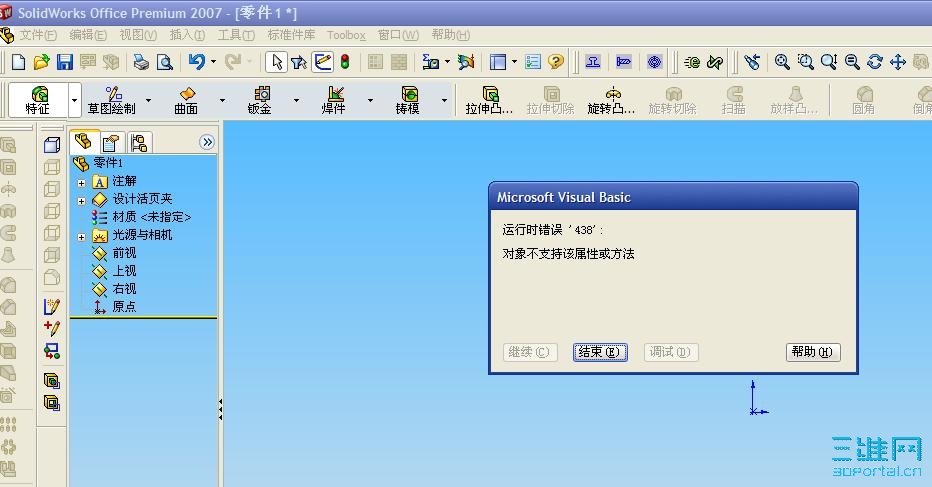This screenshot has height=487, width=932.
Task: Expand the 光源与相机 tree node
Action: coord(81,237)
